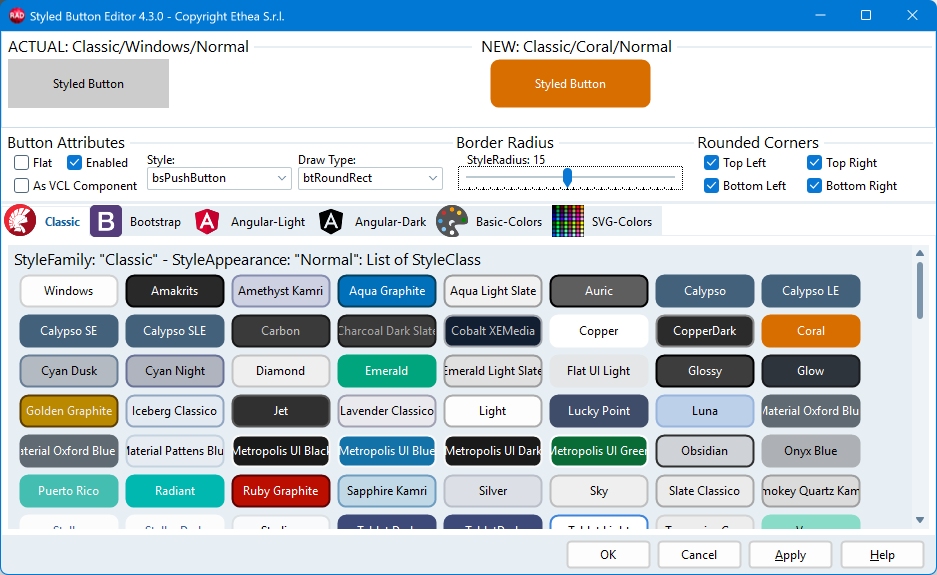The image size is (937, 575).
Task: Select the Aqua Light Slate style
Action: click(492, 290)
